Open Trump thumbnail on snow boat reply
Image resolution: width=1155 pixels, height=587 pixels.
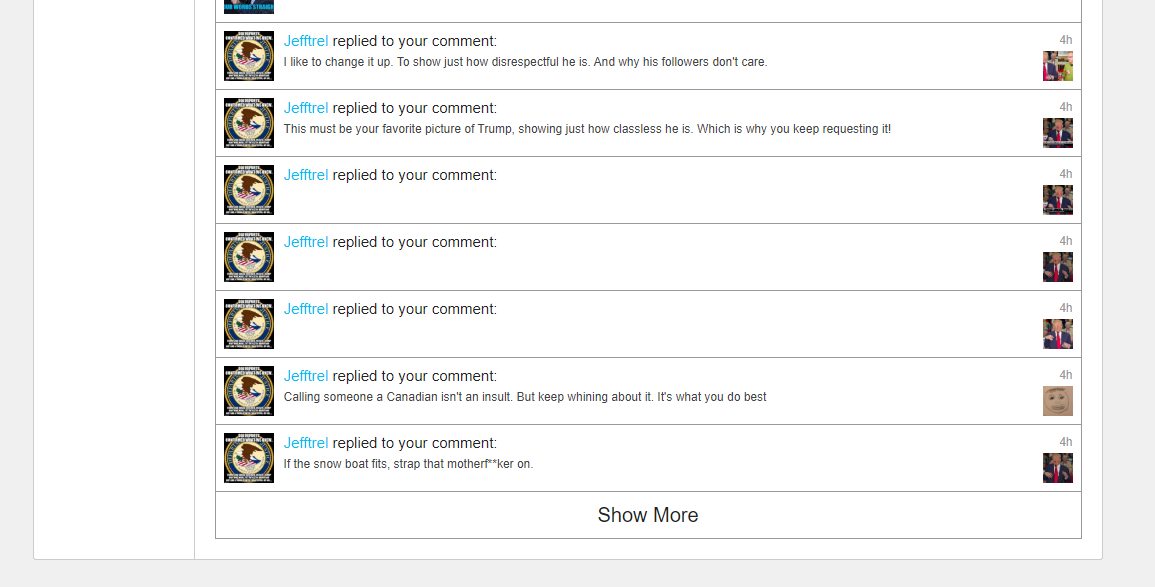[x=1058, y=468]
